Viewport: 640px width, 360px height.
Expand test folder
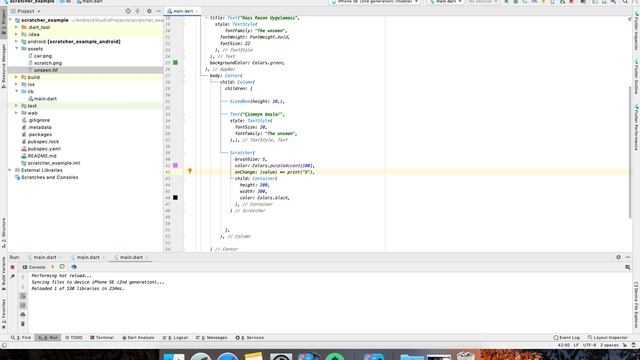pos(16,106)
